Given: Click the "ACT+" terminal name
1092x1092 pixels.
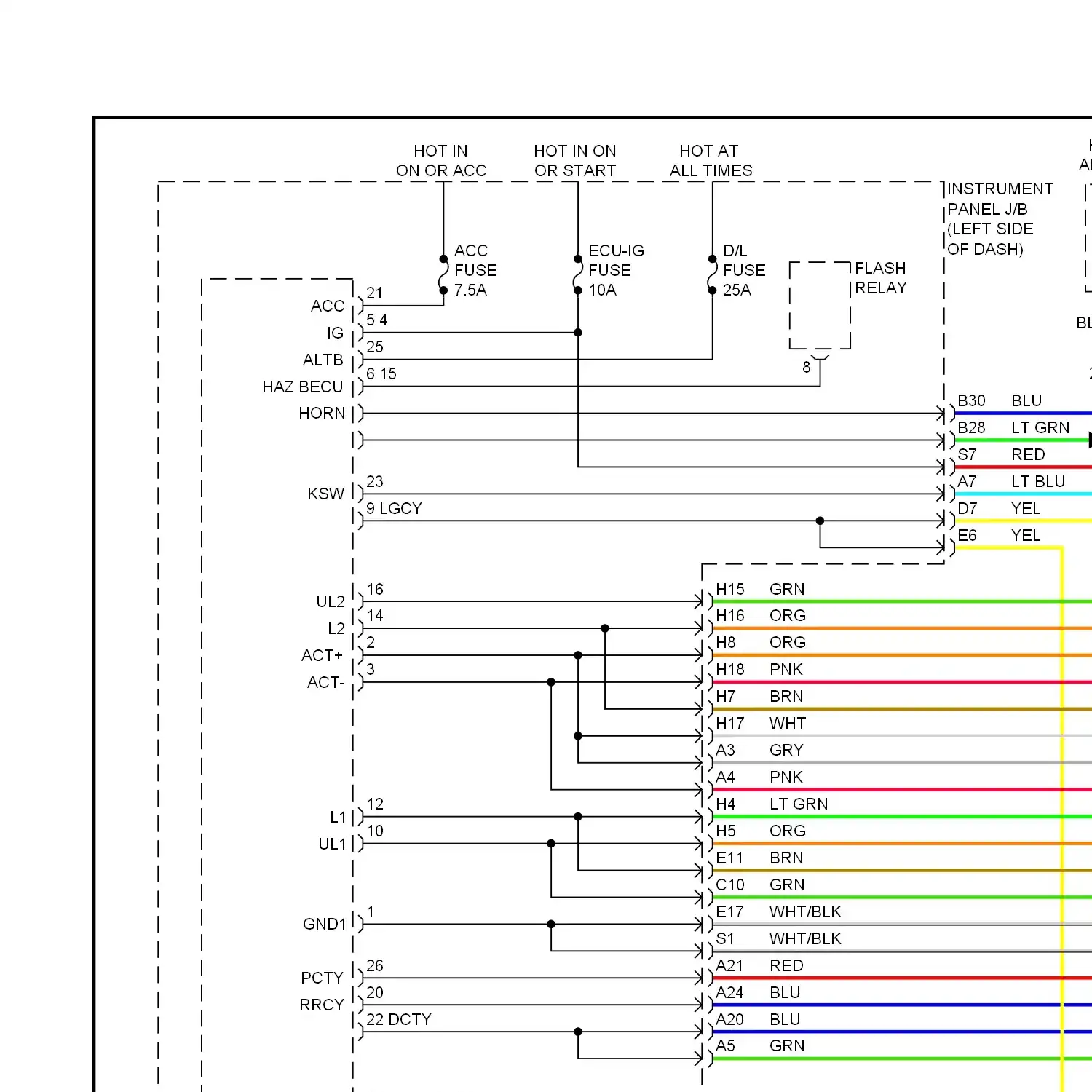Looking at the screenshot, I should coord(322,655).
